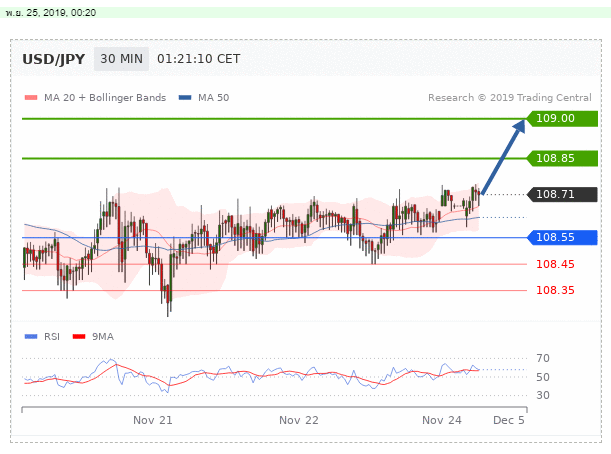Click the RSI legend label
Viewport: 611px width, 454px height.
coord(52,336)
